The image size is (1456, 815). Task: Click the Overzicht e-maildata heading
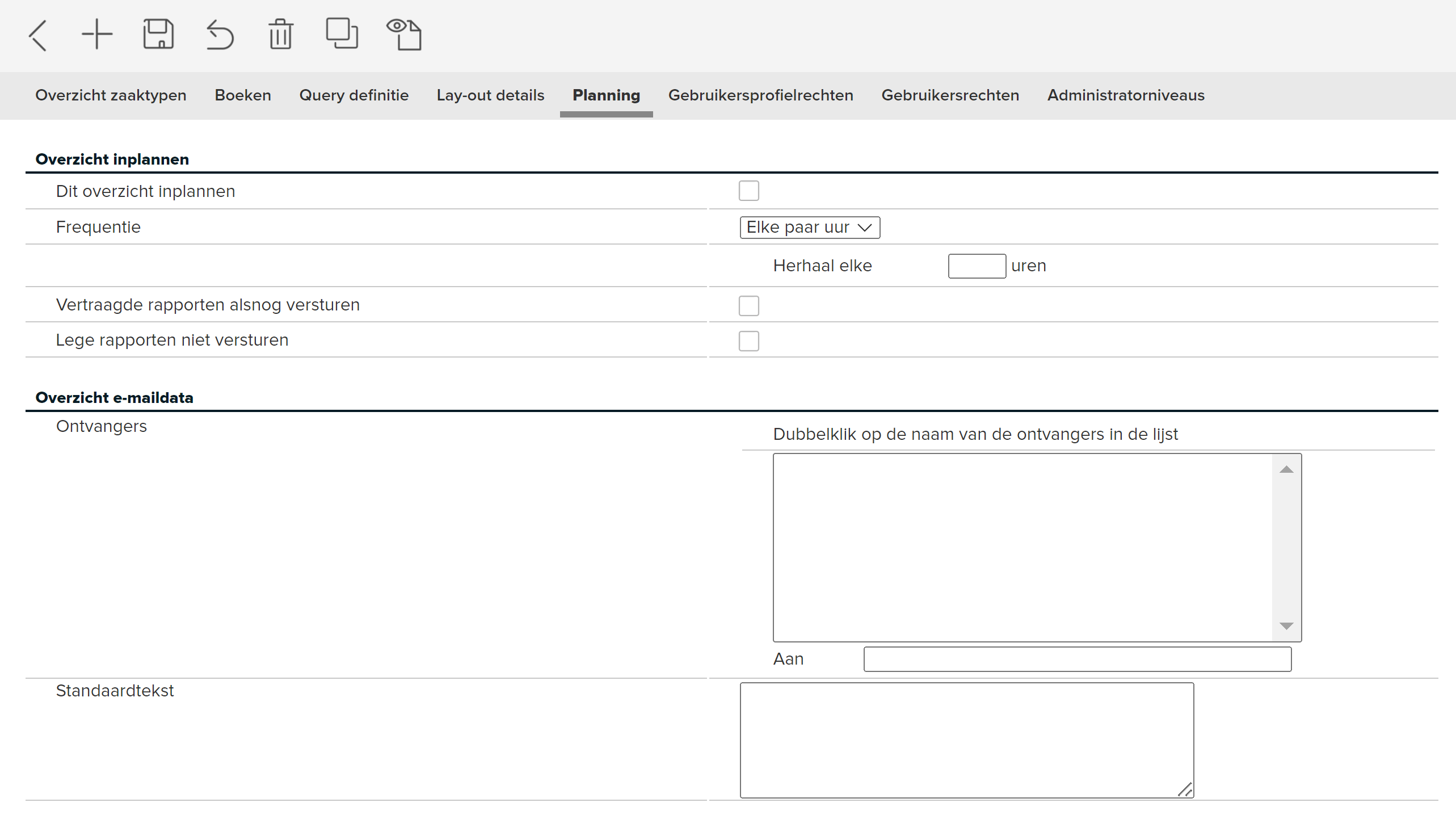click(114, 398)
